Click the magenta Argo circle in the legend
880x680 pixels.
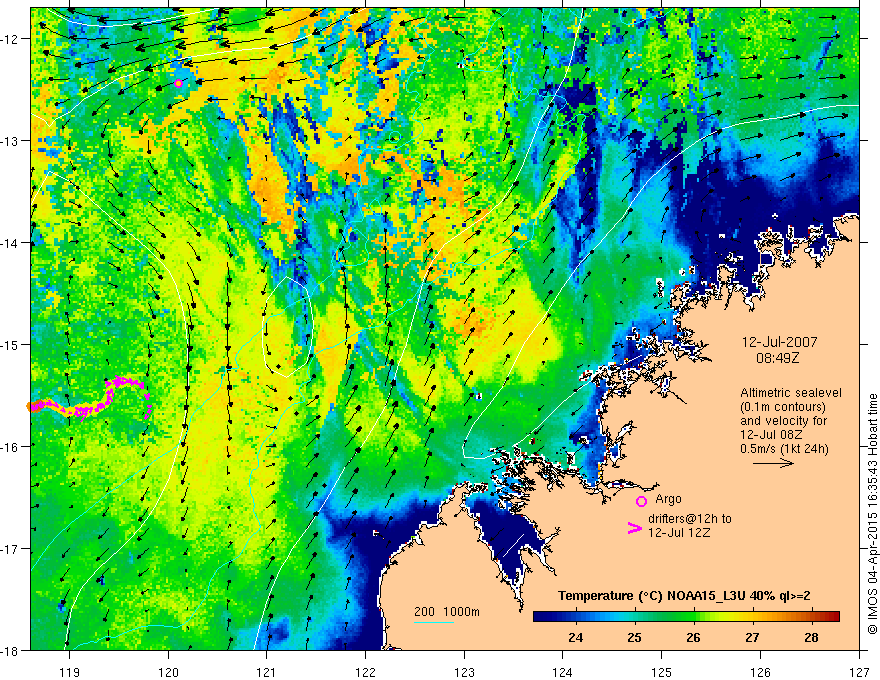[x=641, y=501]
